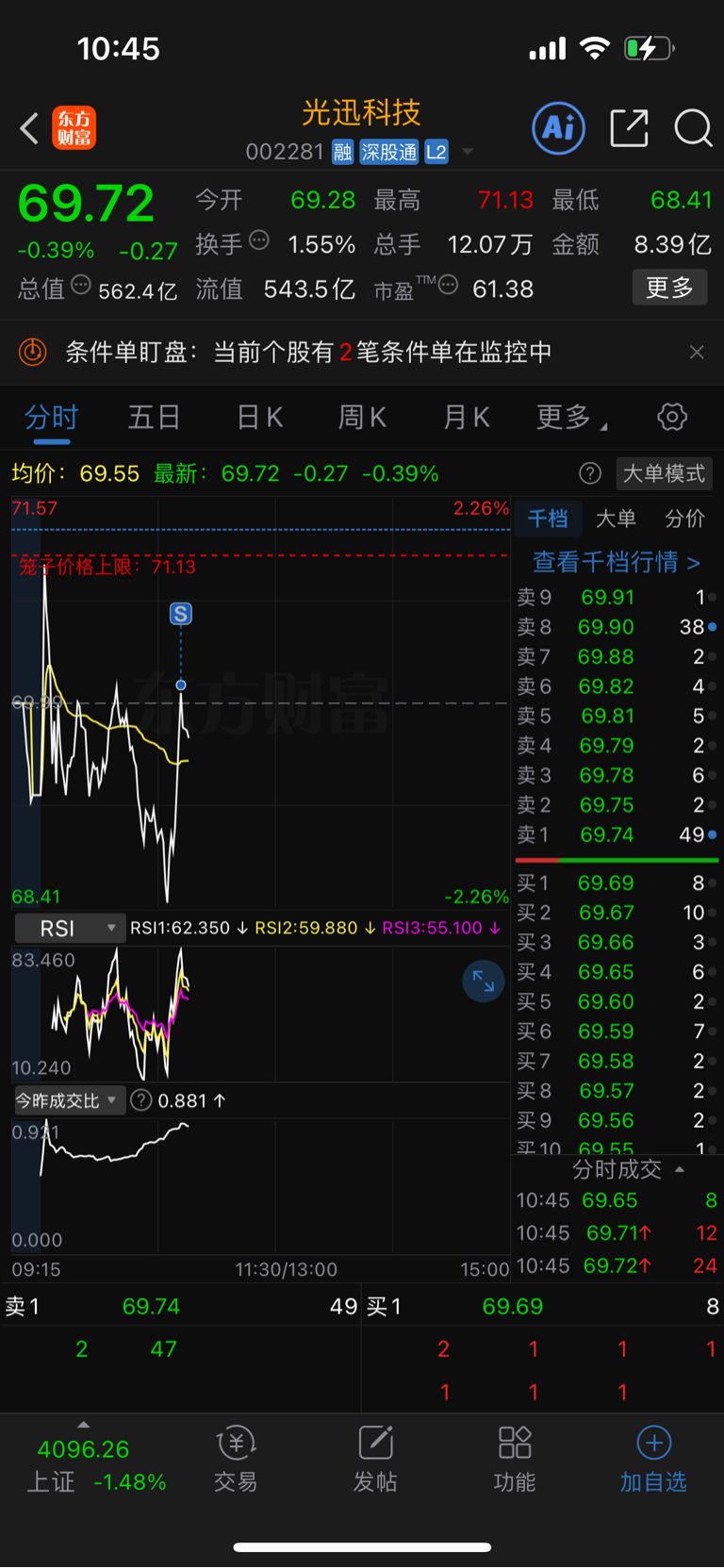Image resolution: width=724 pixels, height=1568 pixels.
Task: Tap 卖8 price 69.90 row
Action: coord(617,627)
